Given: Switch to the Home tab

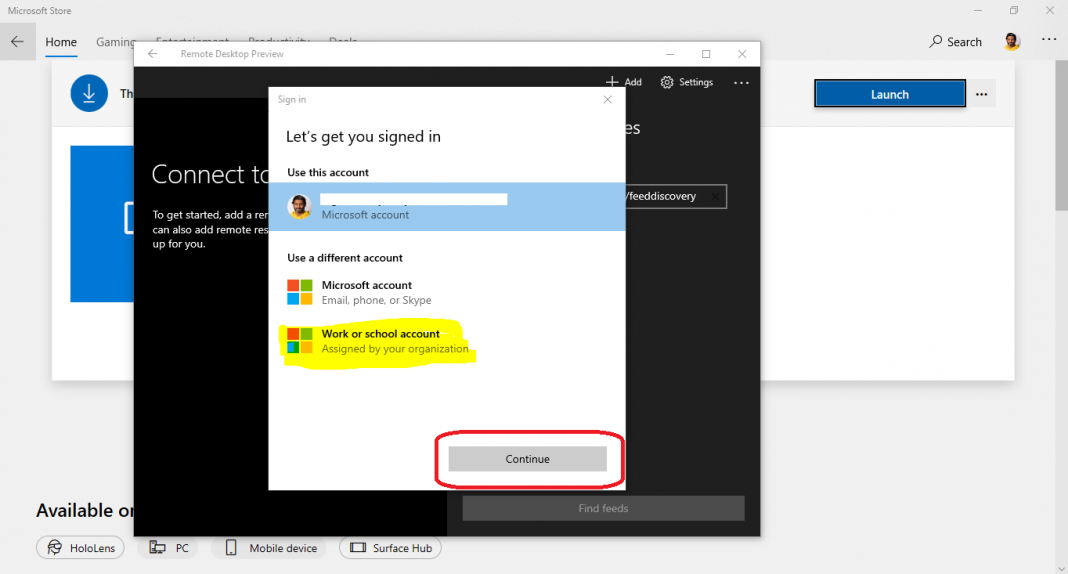Looking at the screenshot, I should click(x=61, y=42).
